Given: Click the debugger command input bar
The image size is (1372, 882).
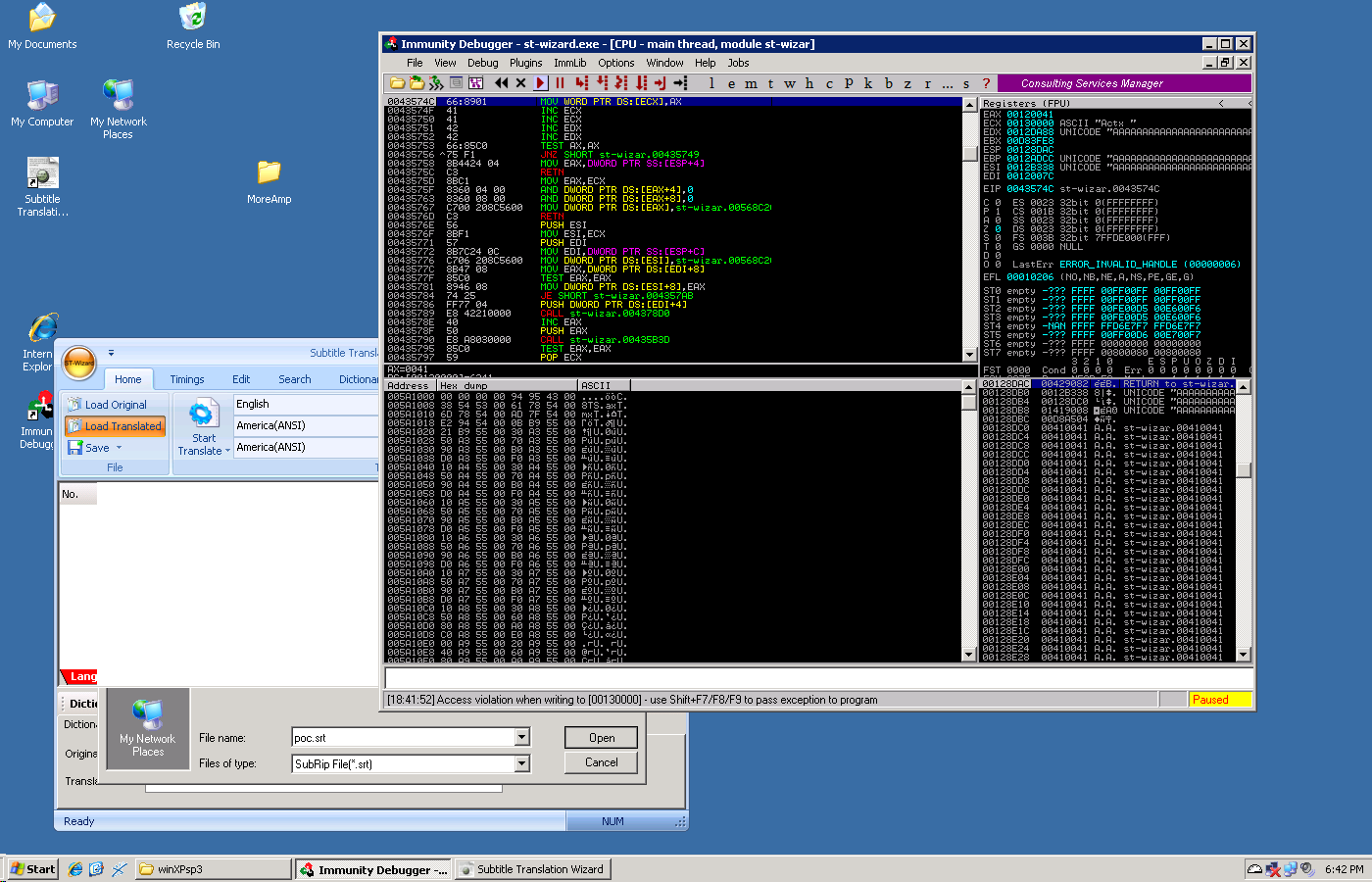Looking at the screenshot, I should pyautogui.click(x=819, y=678).
